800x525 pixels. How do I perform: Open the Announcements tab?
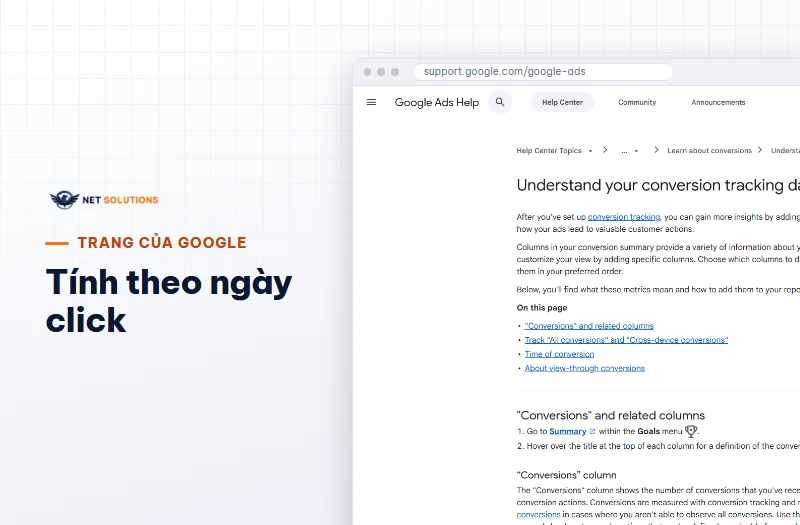tap(718, 102)
